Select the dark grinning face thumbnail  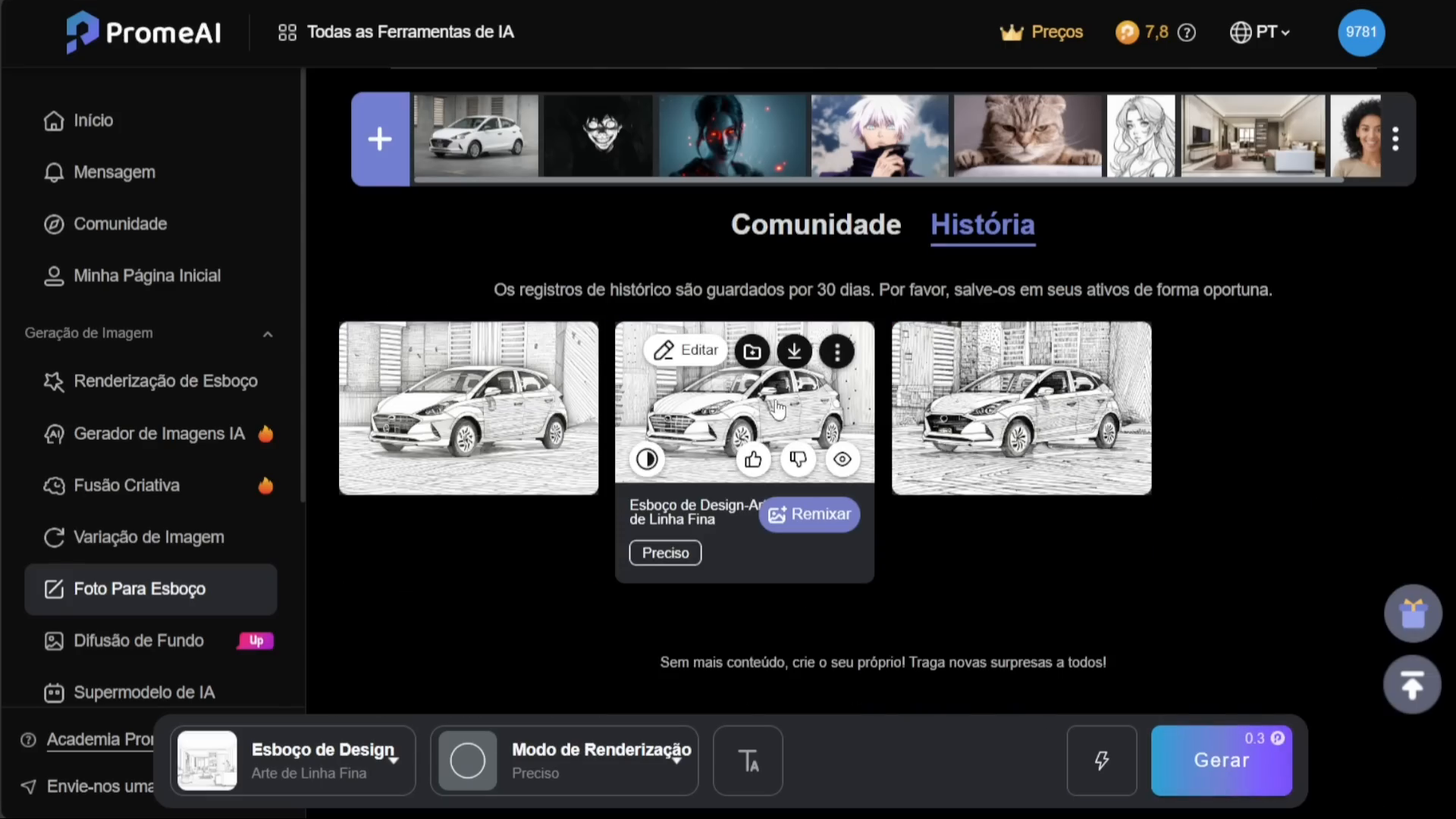click(598, 136)
